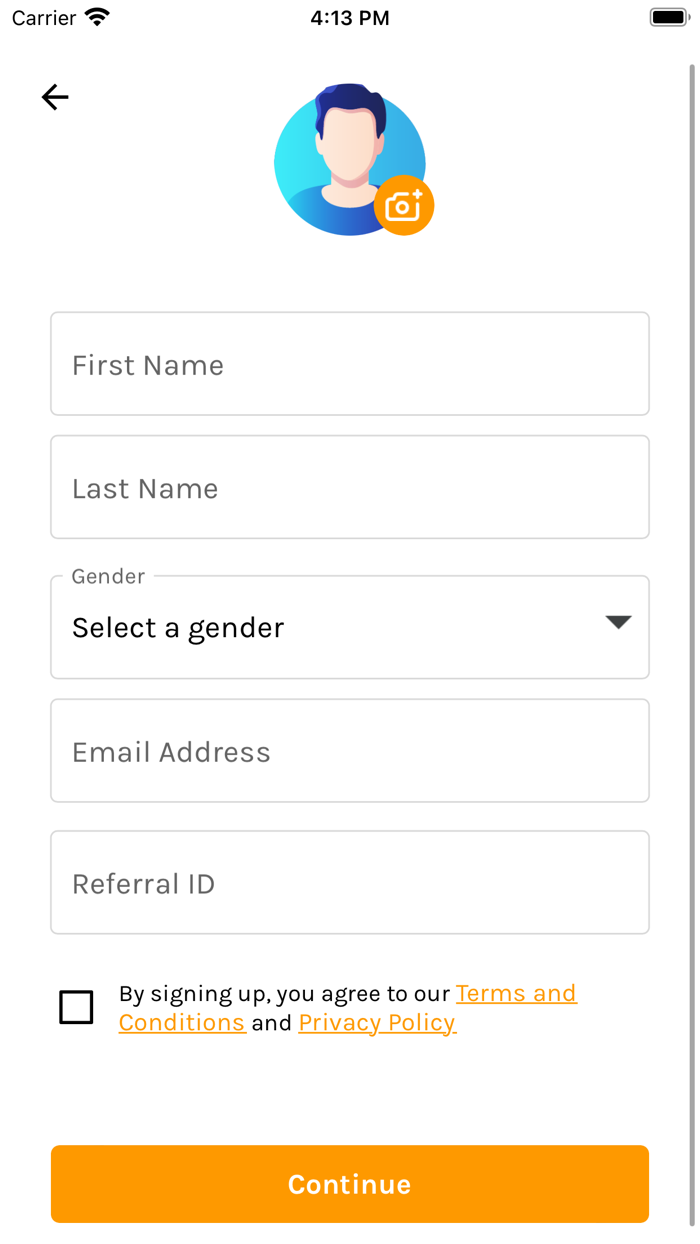Tap the Gender field label
The width and height of the screenshot is (700, 1244).
pyautogui.click(x=107, y=577)
